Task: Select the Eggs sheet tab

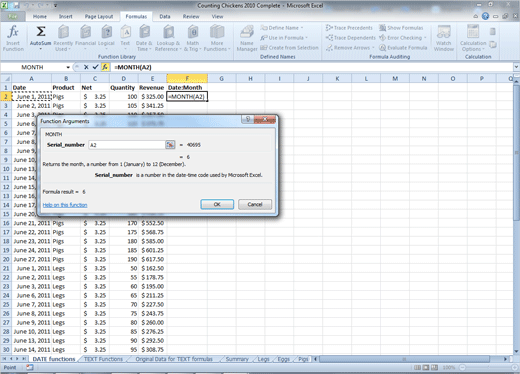Action: [x=283, y=359]
